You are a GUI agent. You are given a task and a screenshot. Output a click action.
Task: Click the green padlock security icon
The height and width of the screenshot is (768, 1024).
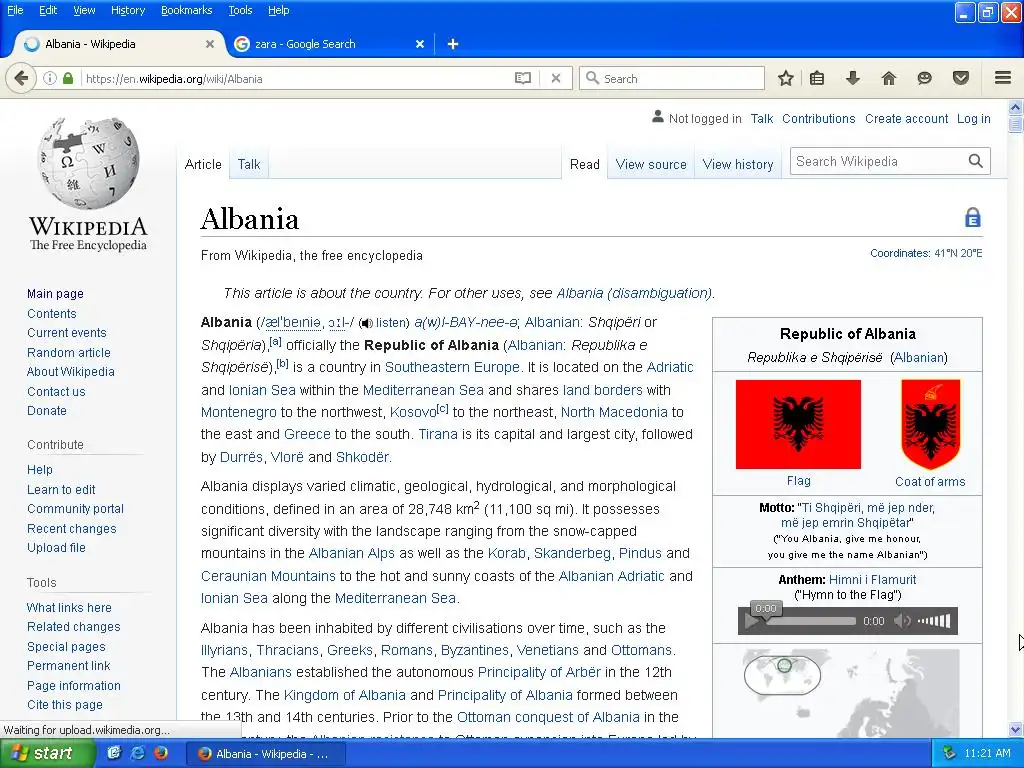click(x=68, y=78)
